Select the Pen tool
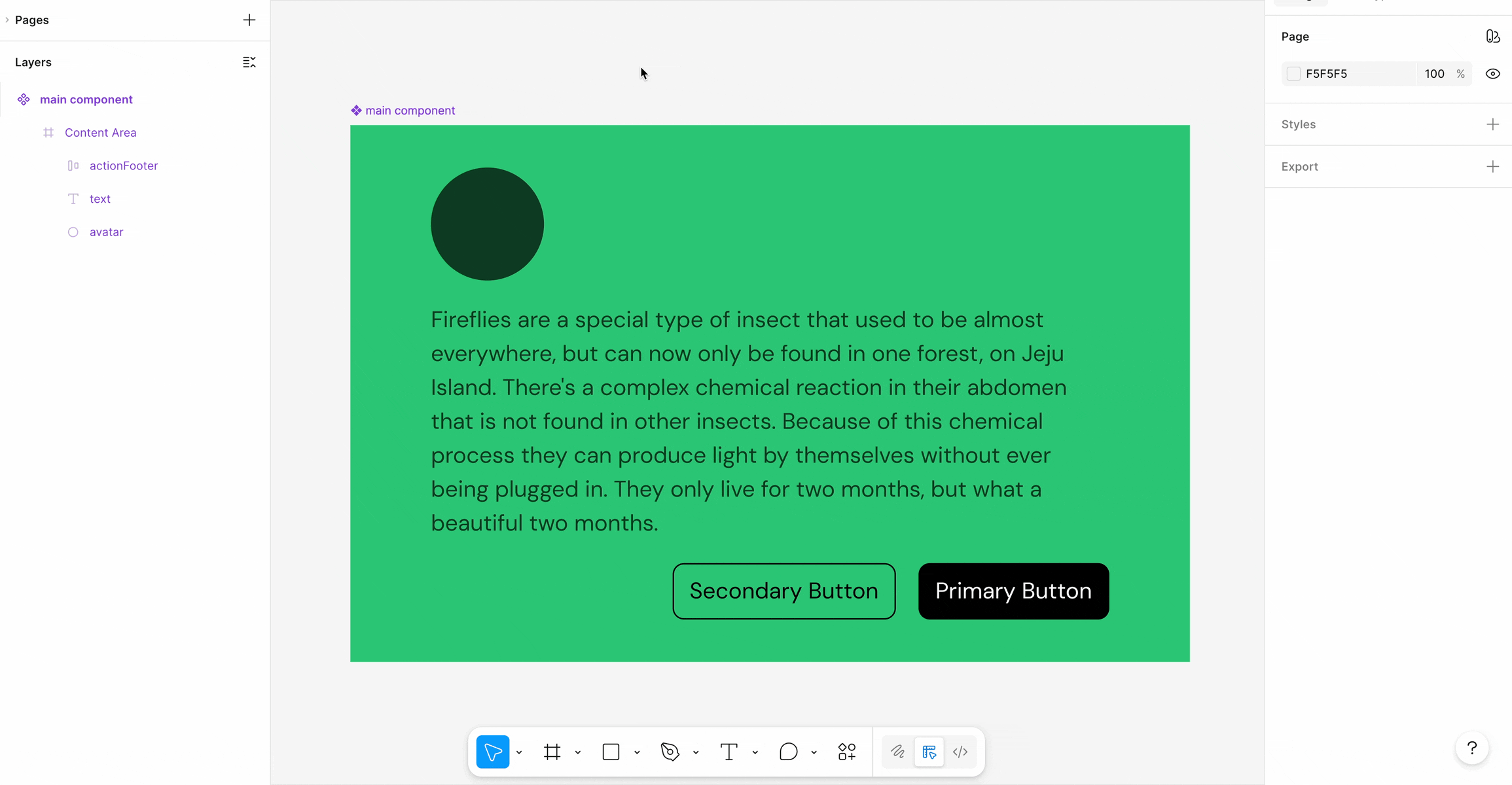The width and height of the screenshot is (1512, 785). pos(670,752)
